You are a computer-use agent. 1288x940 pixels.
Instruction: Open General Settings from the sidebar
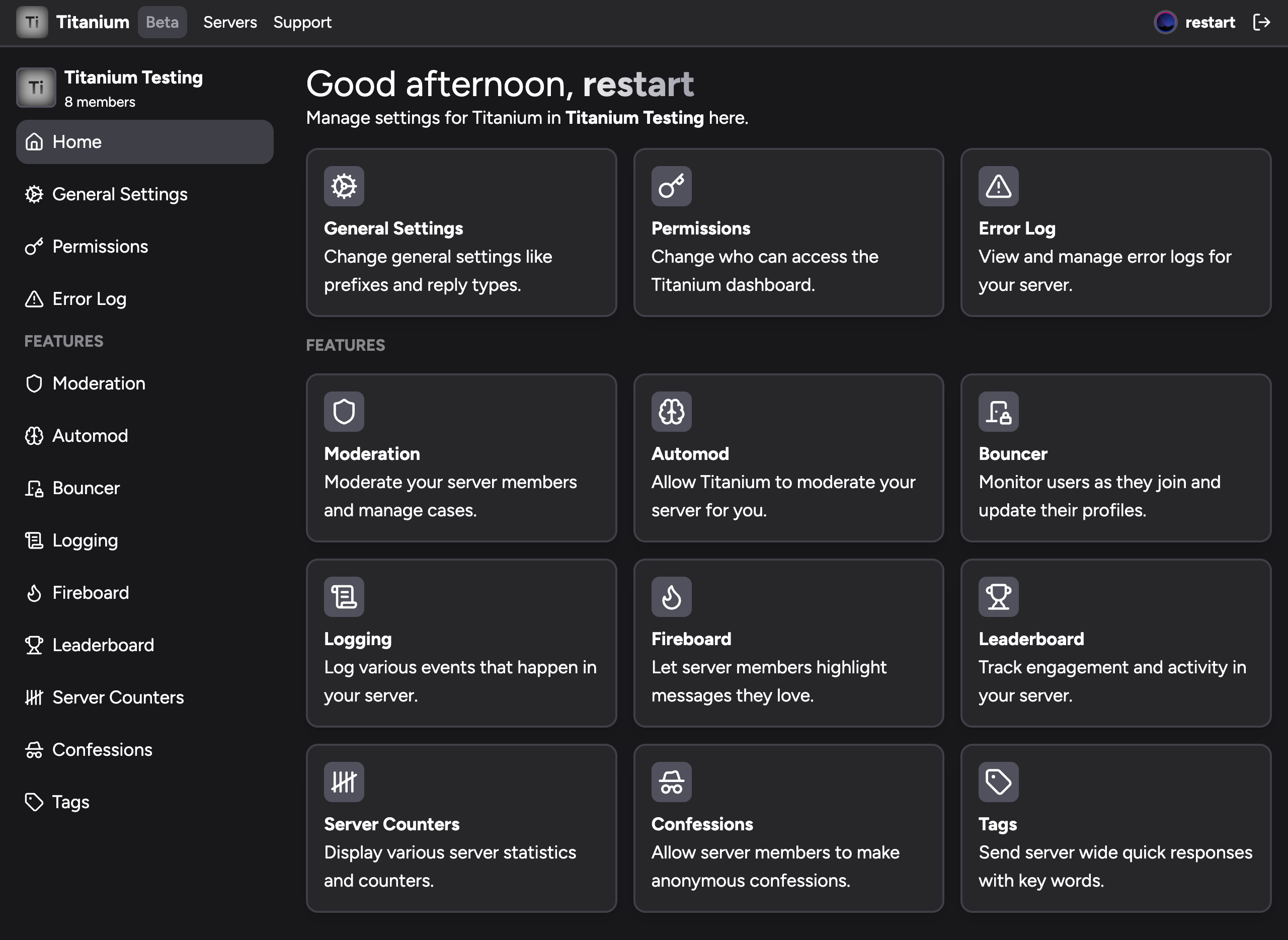click(x=144, y=194)
